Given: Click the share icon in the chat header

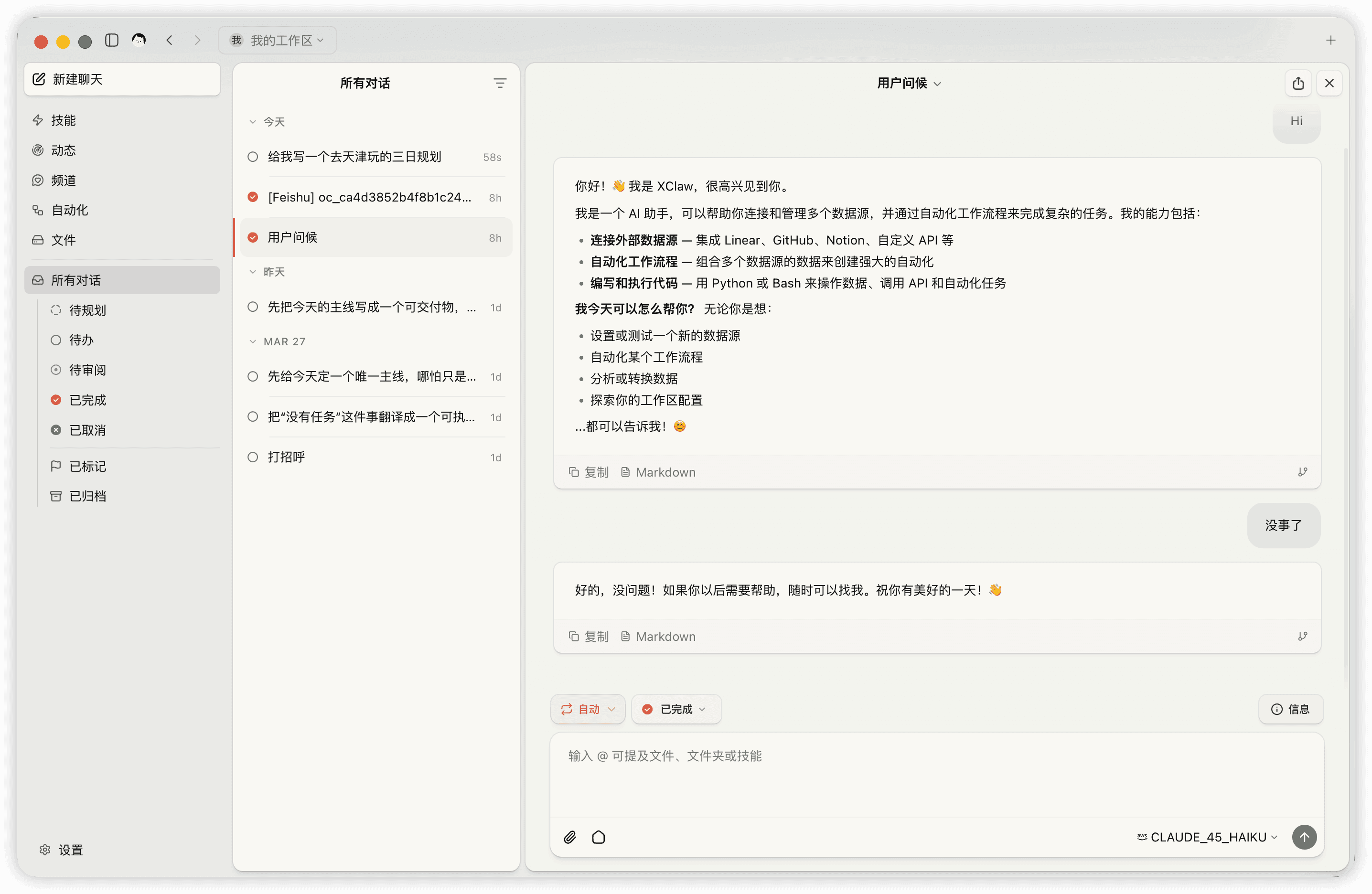Looking at the screenshot, I should click(1298, 83).
